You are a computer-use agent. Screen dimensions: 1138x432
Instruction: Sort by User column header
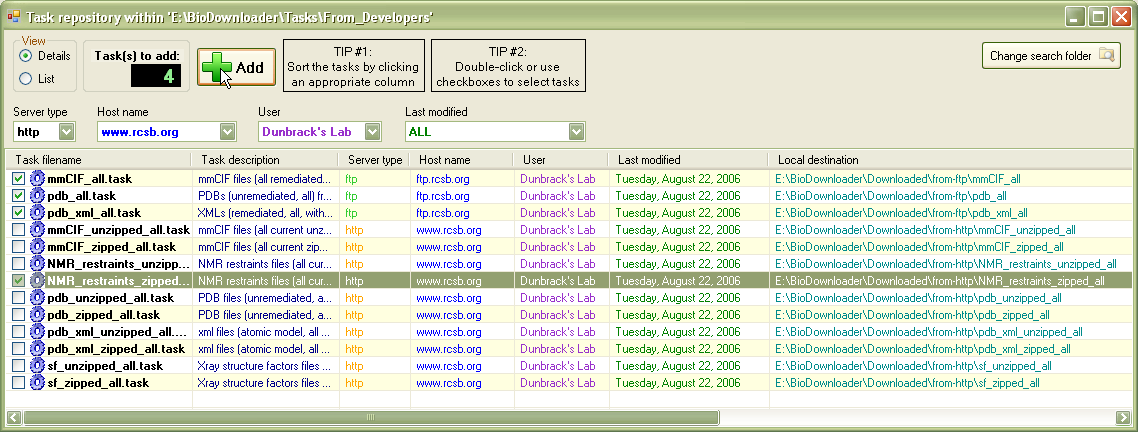coord(560,160)
